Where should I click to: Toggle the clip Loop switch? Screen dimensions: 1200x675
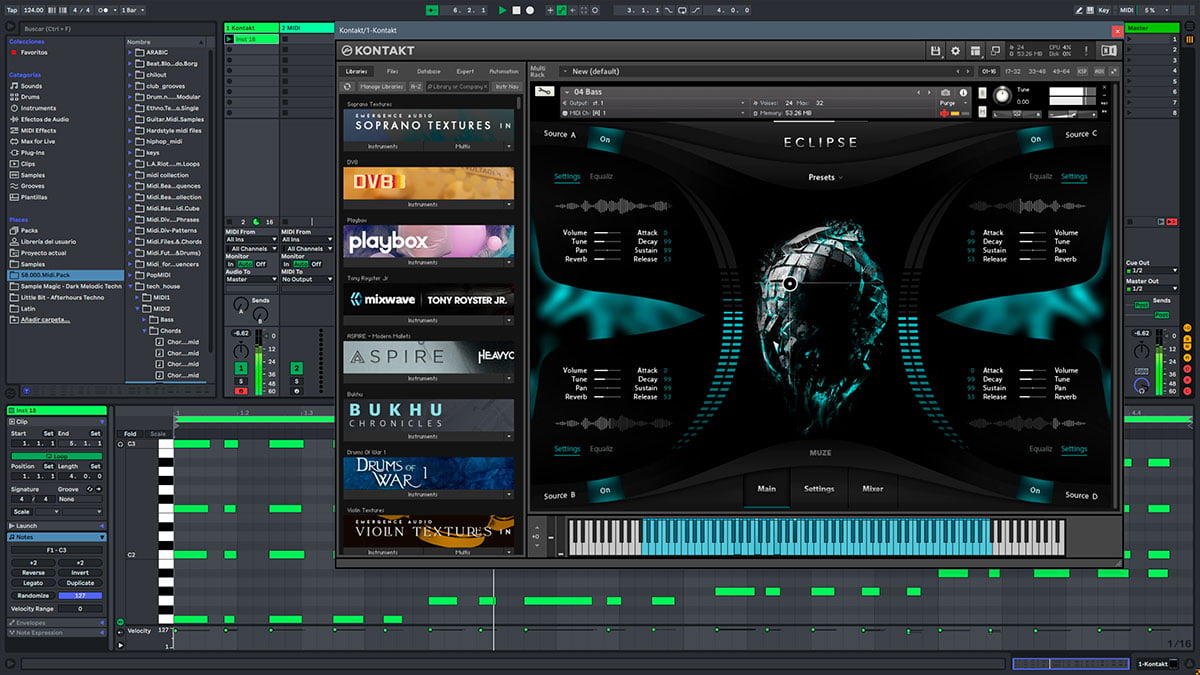coord(56,456)
